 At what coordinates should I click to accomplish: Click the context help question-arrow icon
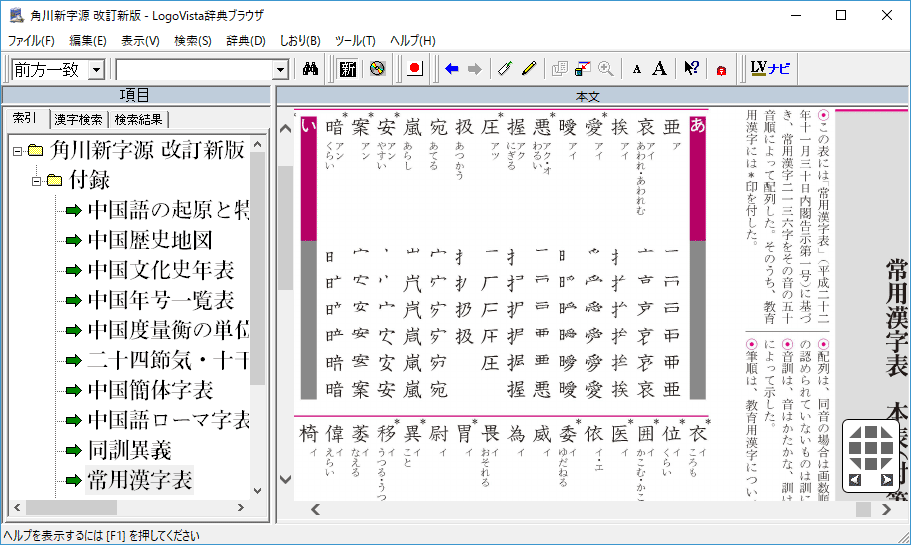(691, 69)
